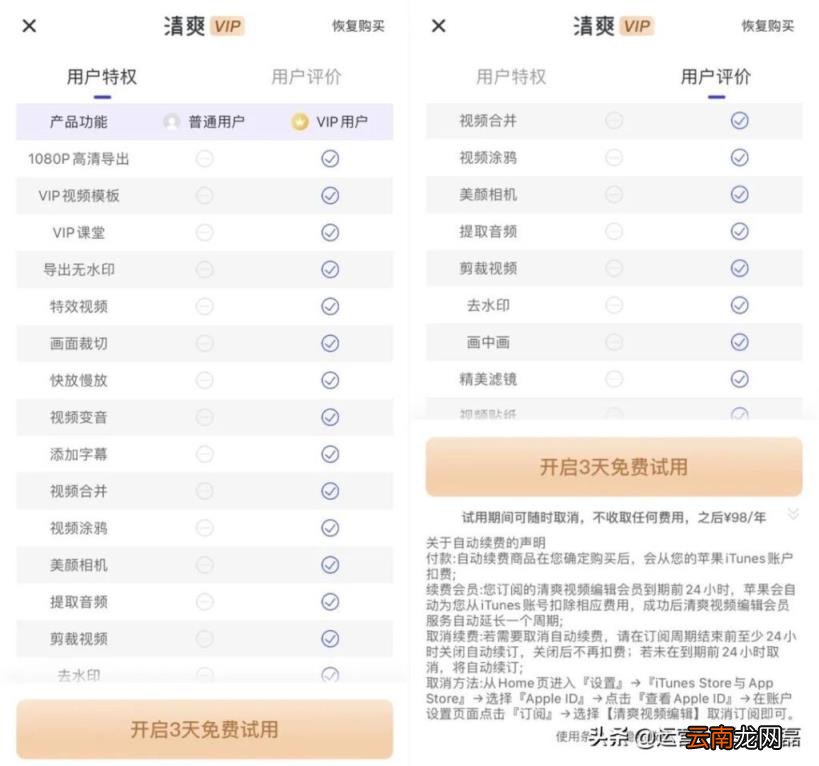Viewport: 819px width, 766px height.
Task: Click VIP checkmark for 添加字幕
Action: [x=330, y=454]
